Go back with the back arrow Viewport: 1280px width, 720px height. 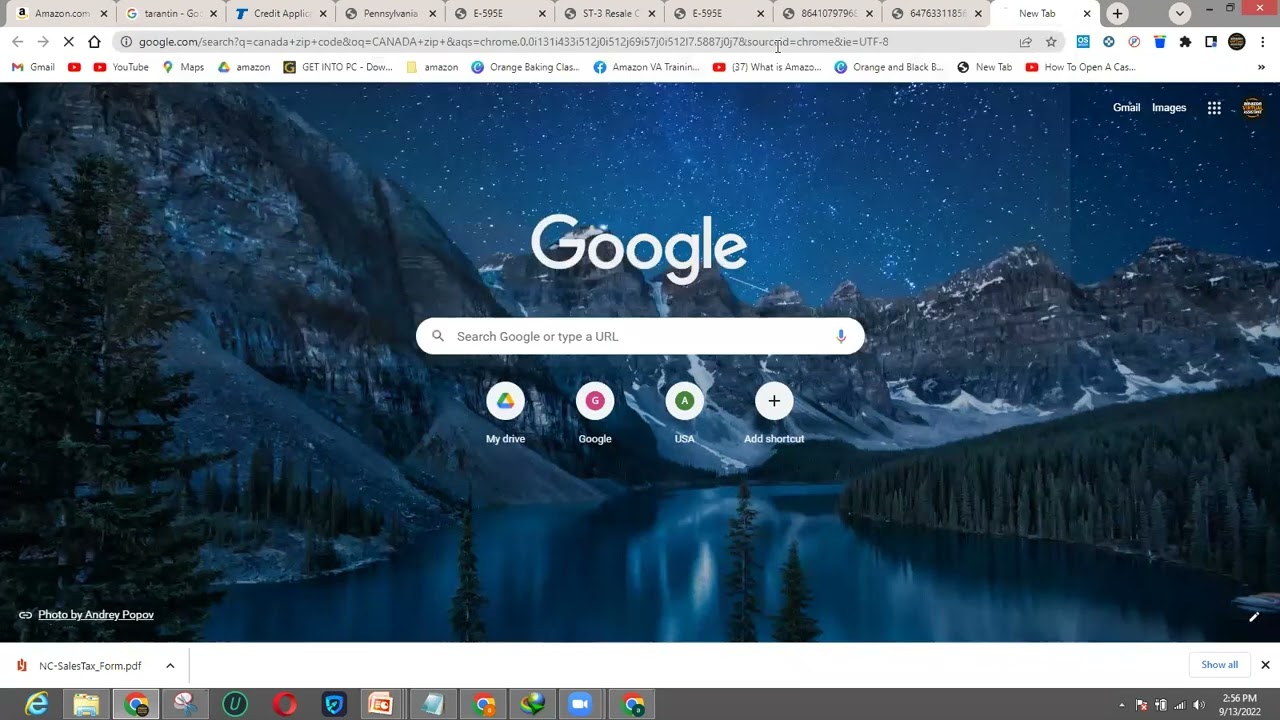(17, 42)
